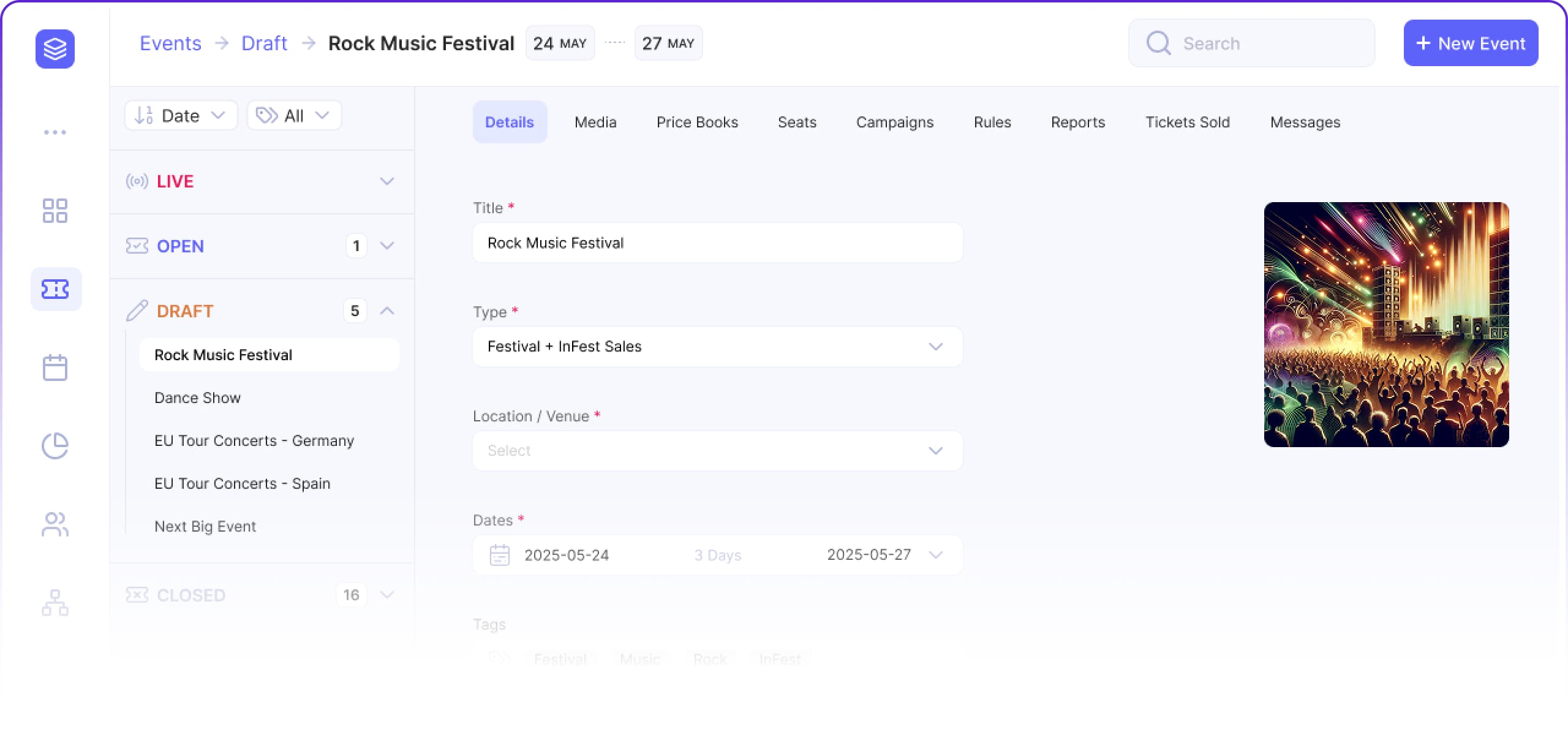Click the layers logo icon in sidebar
This screenshot has height=735, width=1568.
(55, 48)
